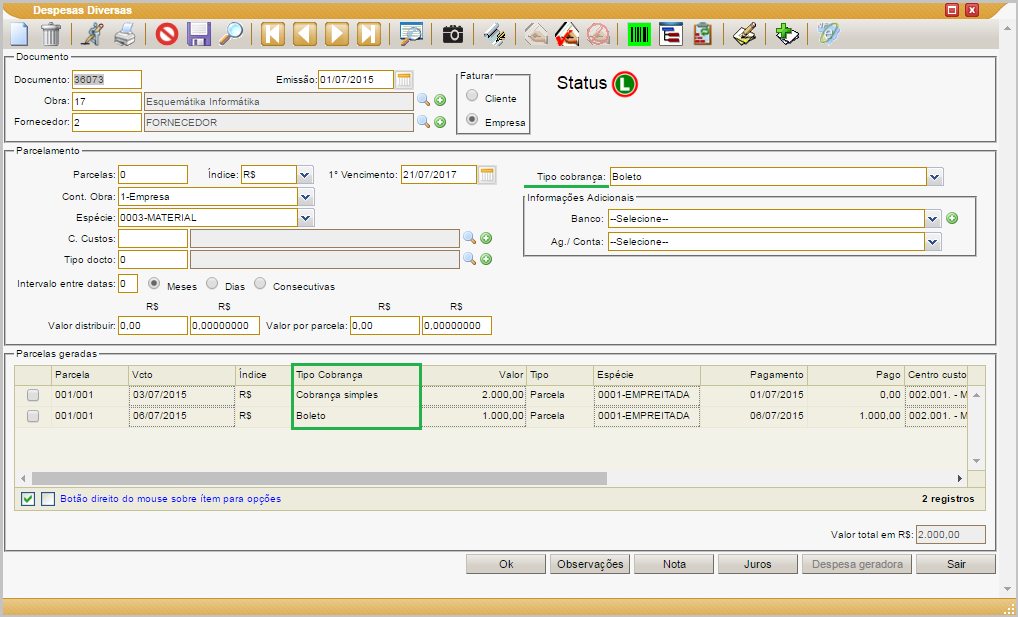The height and width of the screenshot is (617, 1018).
Task: Print the expense using the printer icon
Action: click(x=125, y=34)
